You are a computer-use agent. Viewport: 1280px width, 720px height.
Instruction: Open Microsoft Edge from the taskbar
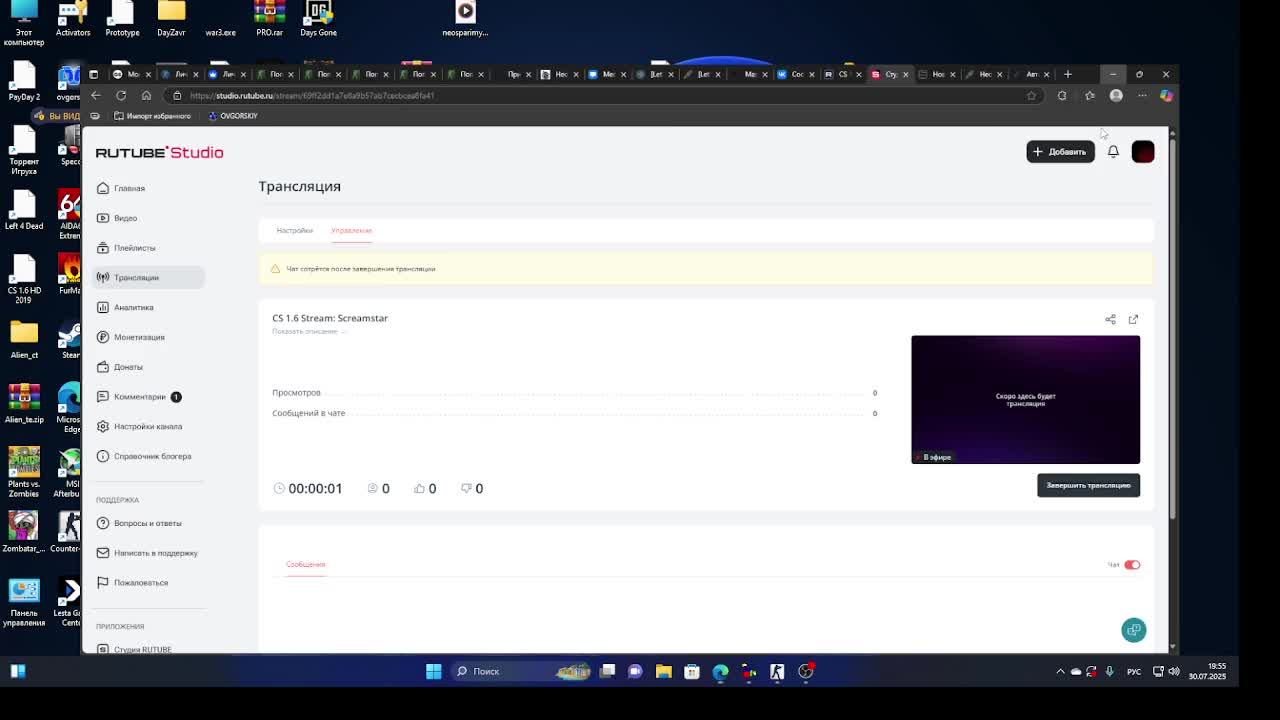coord(720,671)
